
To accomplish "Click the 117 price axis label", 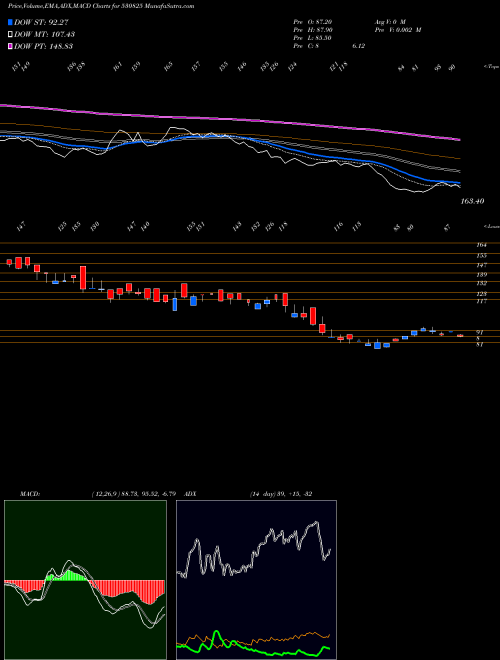I will 481,301.
